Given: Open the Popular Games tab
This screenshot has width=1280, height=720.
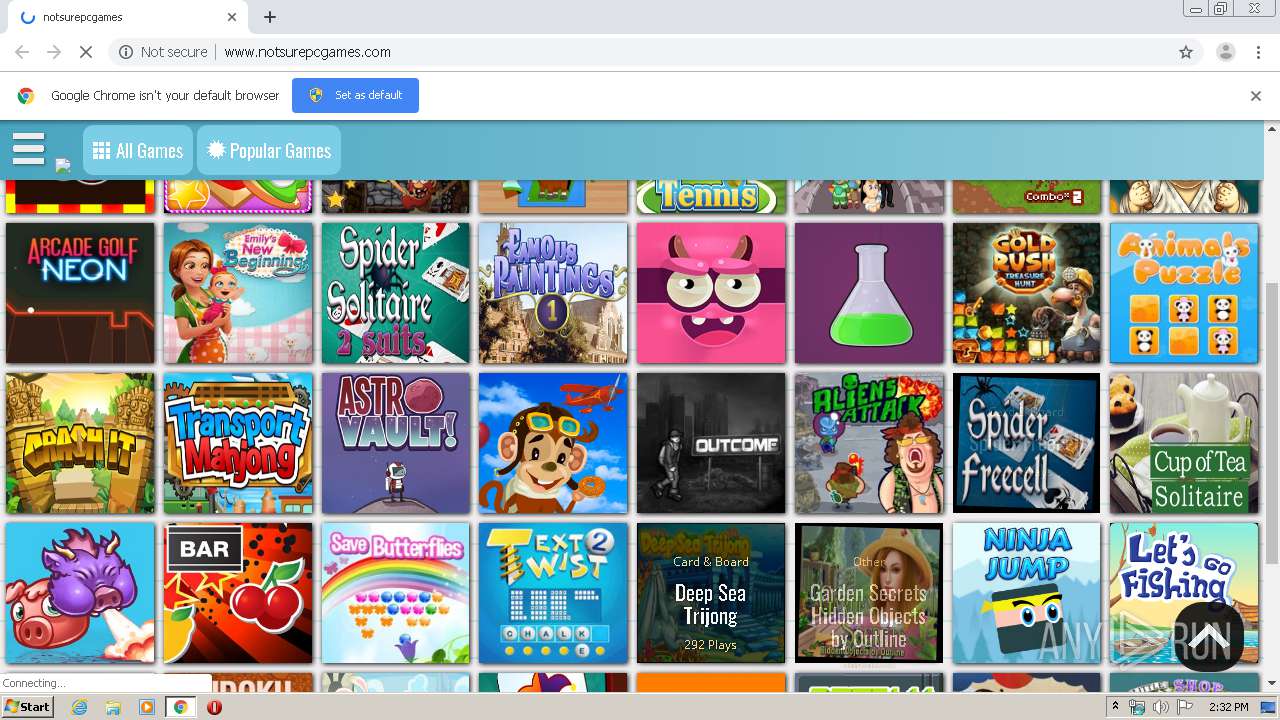Looking at the screenshot, I should pyautogui.click(x=269, y=150).
